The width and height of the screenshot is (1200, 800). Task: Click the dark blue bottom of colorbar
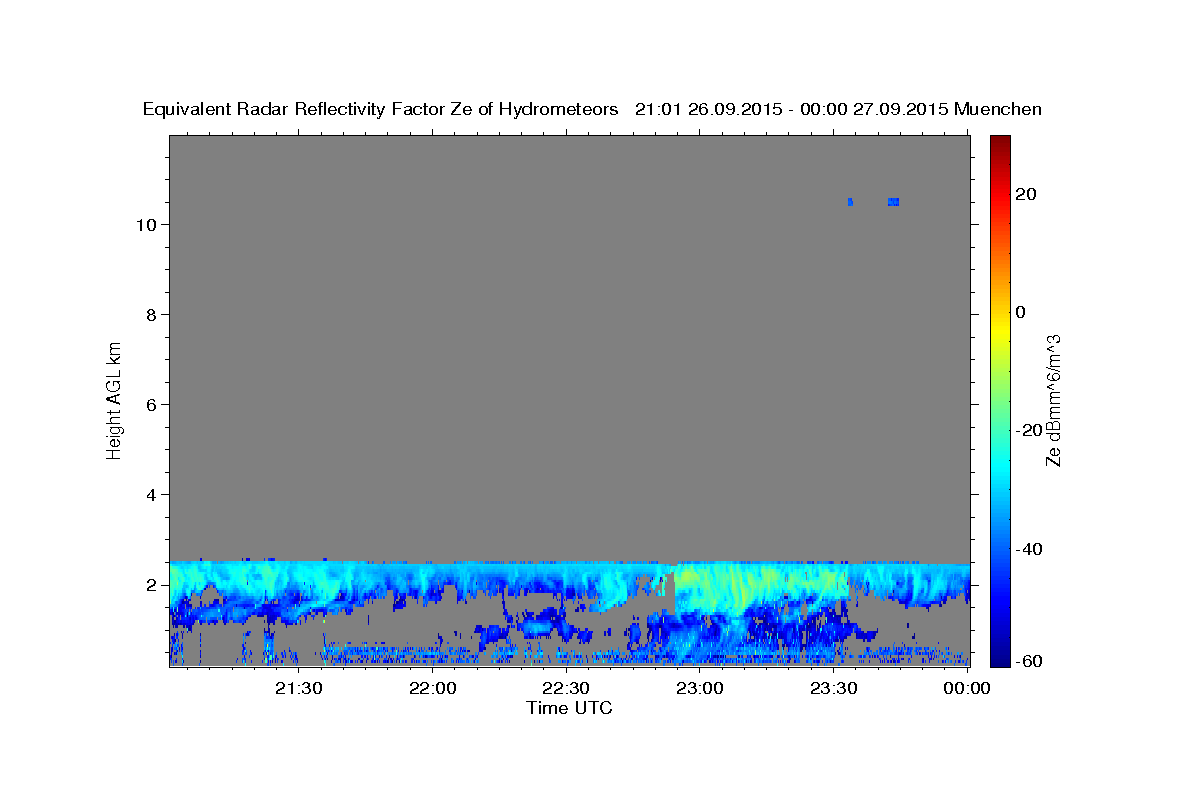pos(1000,655)
